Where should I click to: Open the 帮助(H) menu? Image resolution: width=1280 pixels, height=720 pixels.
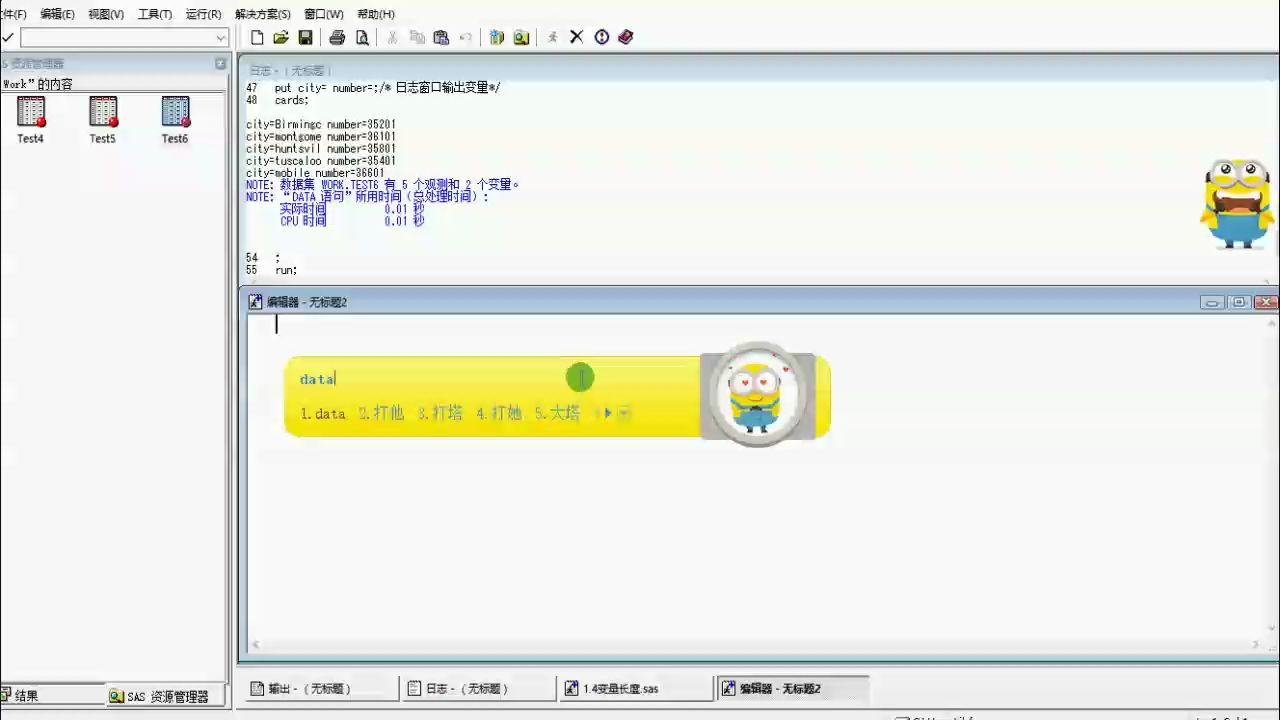376,14
